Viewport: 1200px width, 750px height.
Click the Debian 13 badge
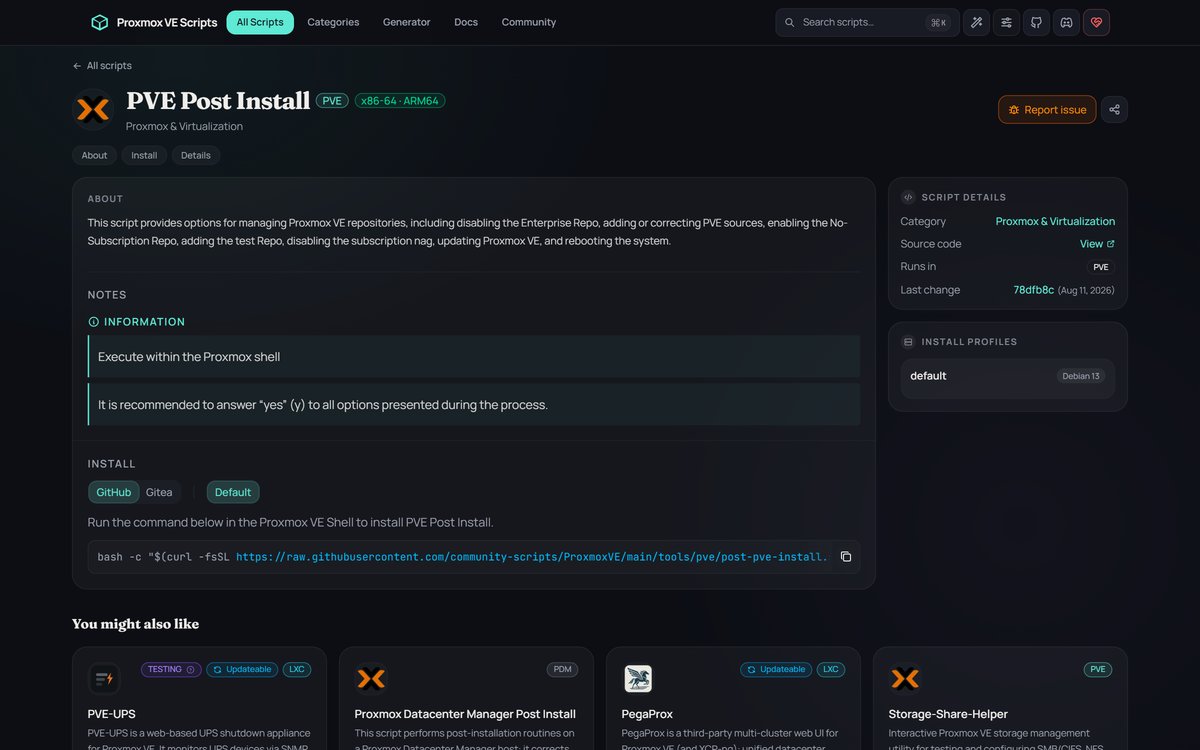1081,376
